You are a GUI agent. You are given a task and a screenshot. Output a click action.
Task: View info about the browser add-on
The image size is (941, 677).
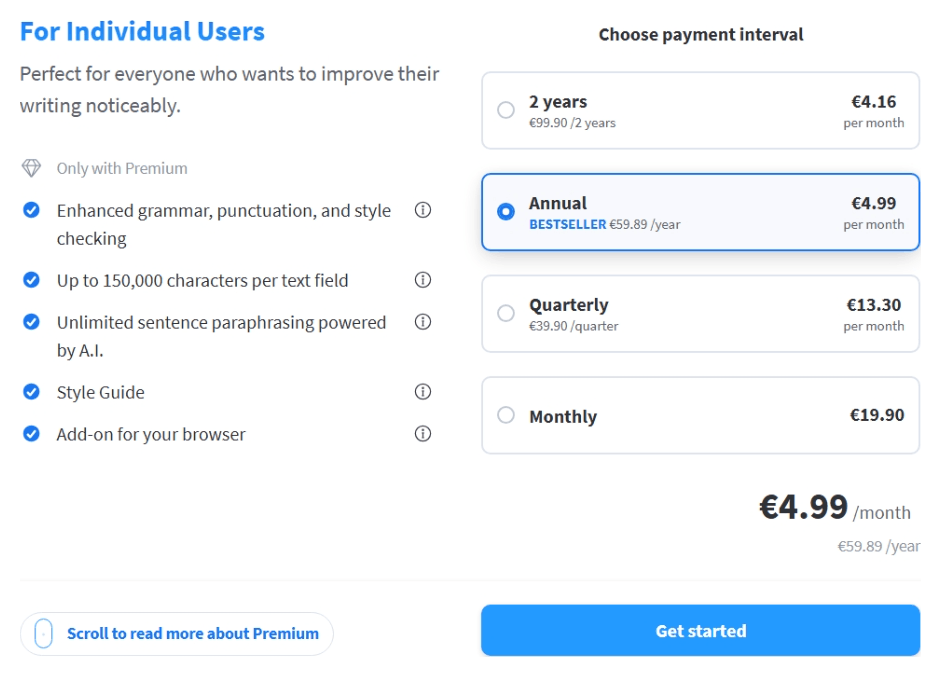pyautogui.click(x=422, y=434)
